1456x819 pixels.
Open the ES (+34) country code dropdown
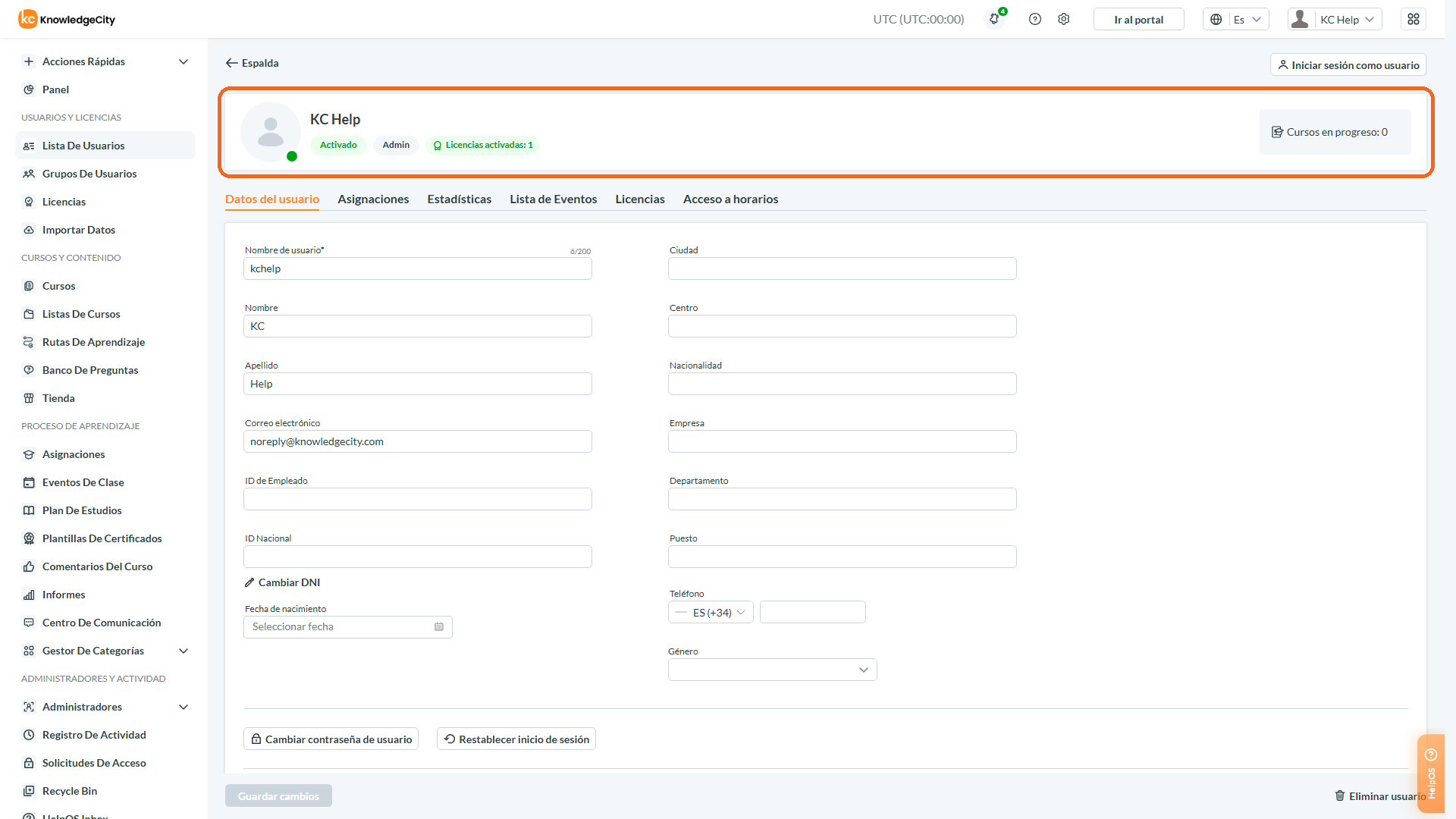[711, 613]
